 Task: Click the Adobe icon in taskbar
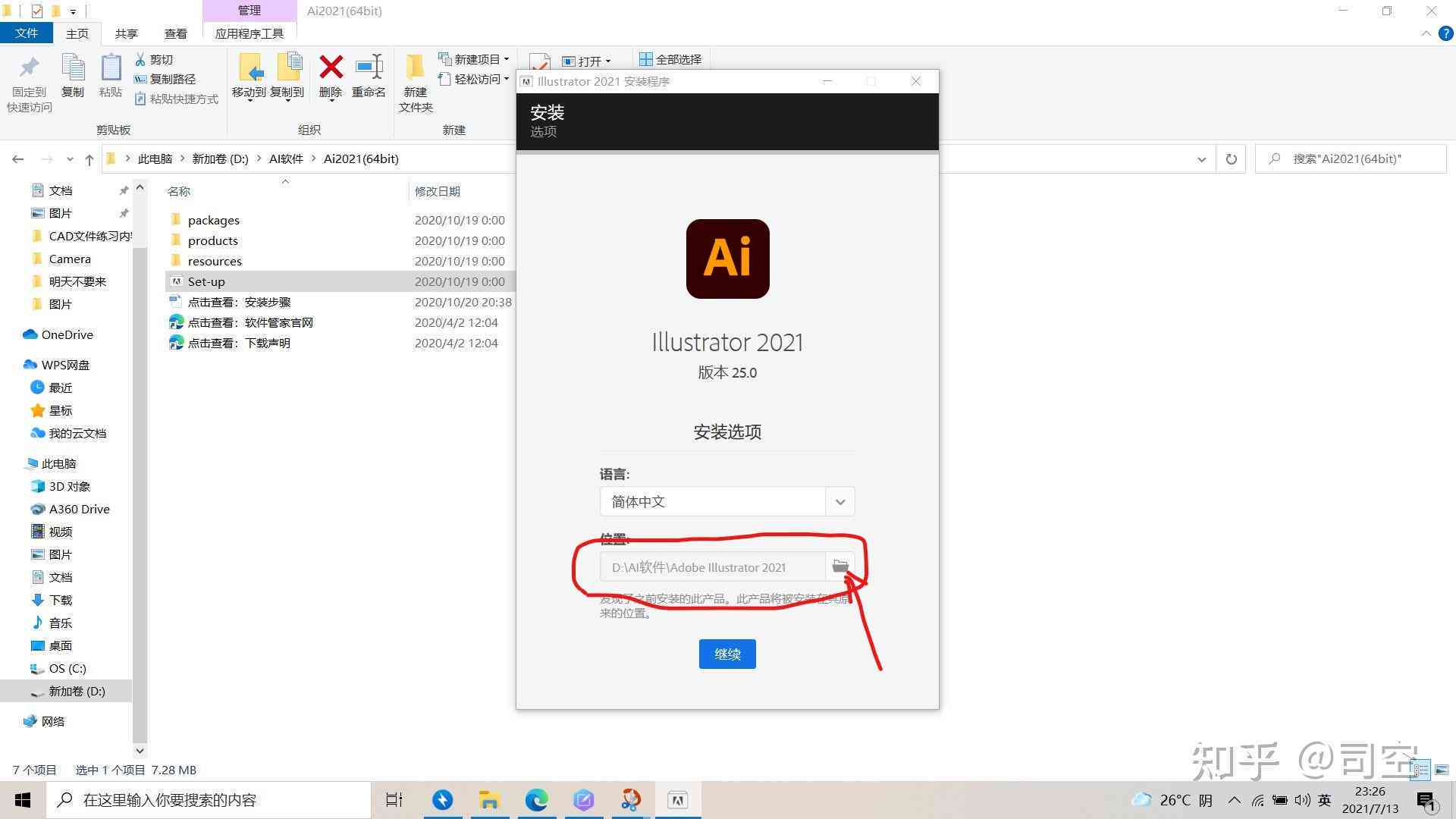679,799
